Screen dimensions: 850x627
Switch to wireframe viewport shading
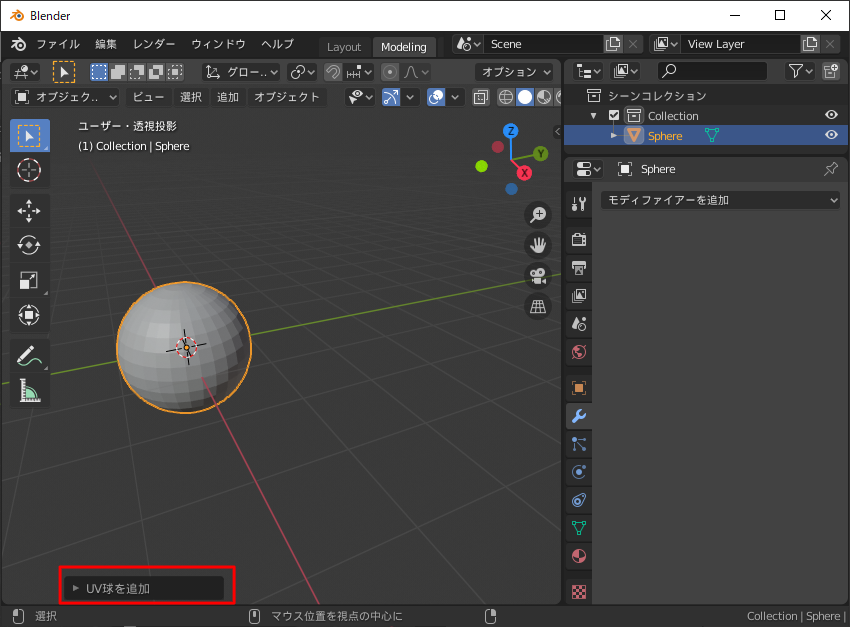coord(506,97)
